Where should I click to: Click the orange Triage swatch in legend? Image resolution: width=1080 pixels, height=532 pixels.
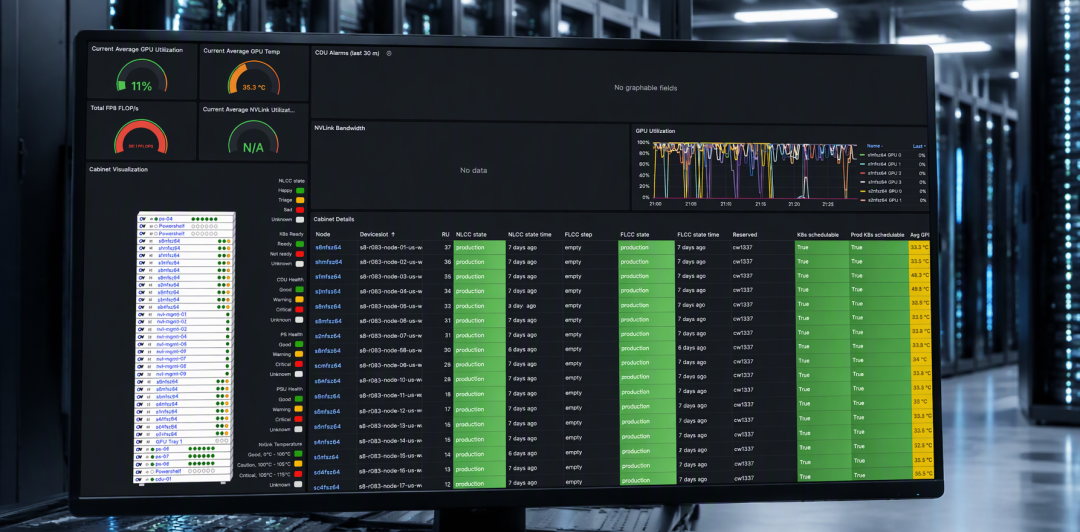coord(299,200)
